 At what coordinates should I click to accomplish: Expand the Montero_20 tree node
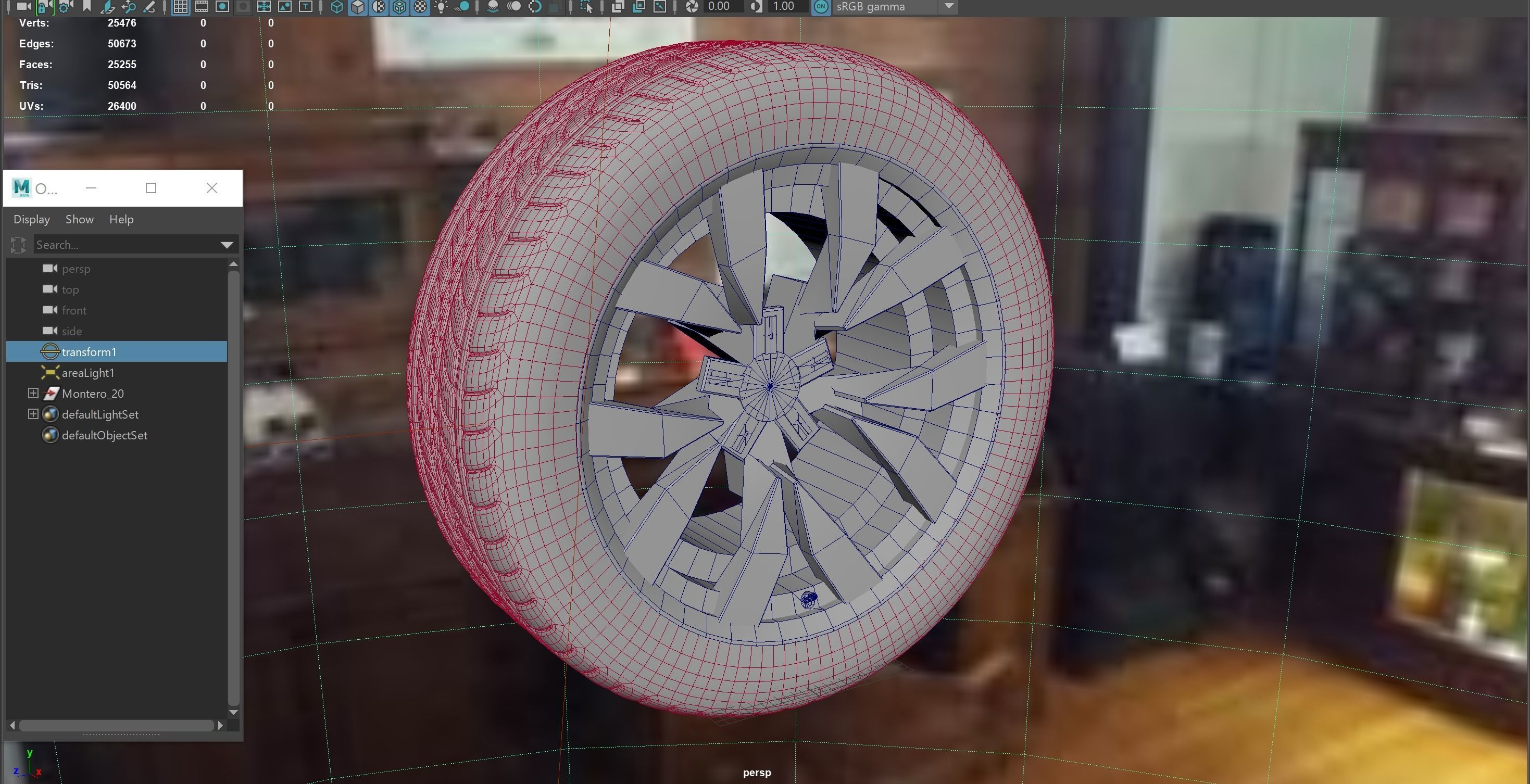33,393
